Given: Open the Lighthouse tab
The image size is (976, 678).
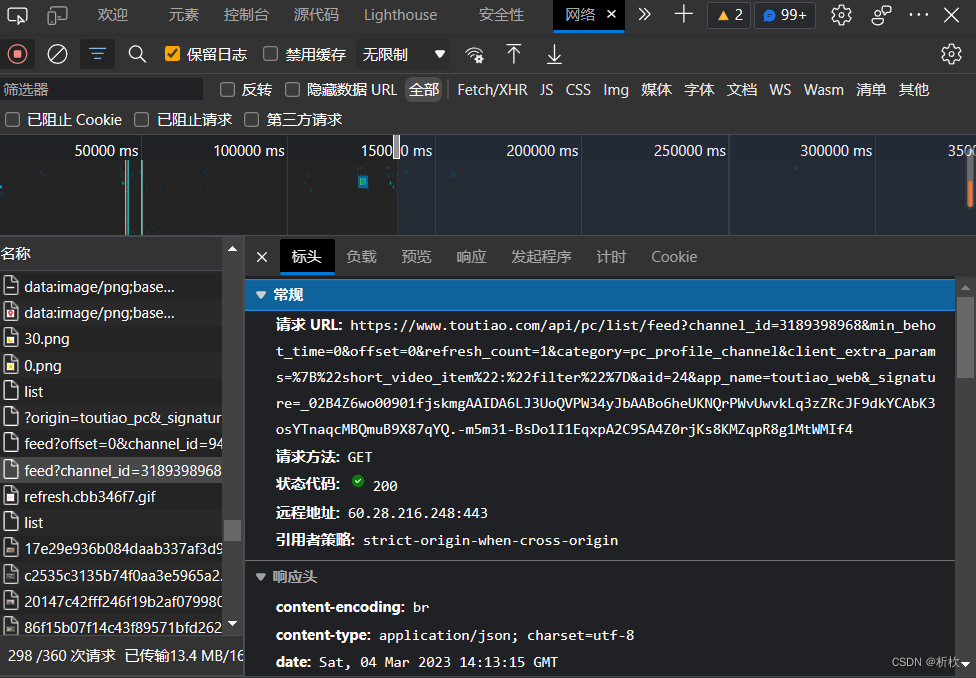Looking at the screenshot, I should pyautogui.click(x=400, y=15).
